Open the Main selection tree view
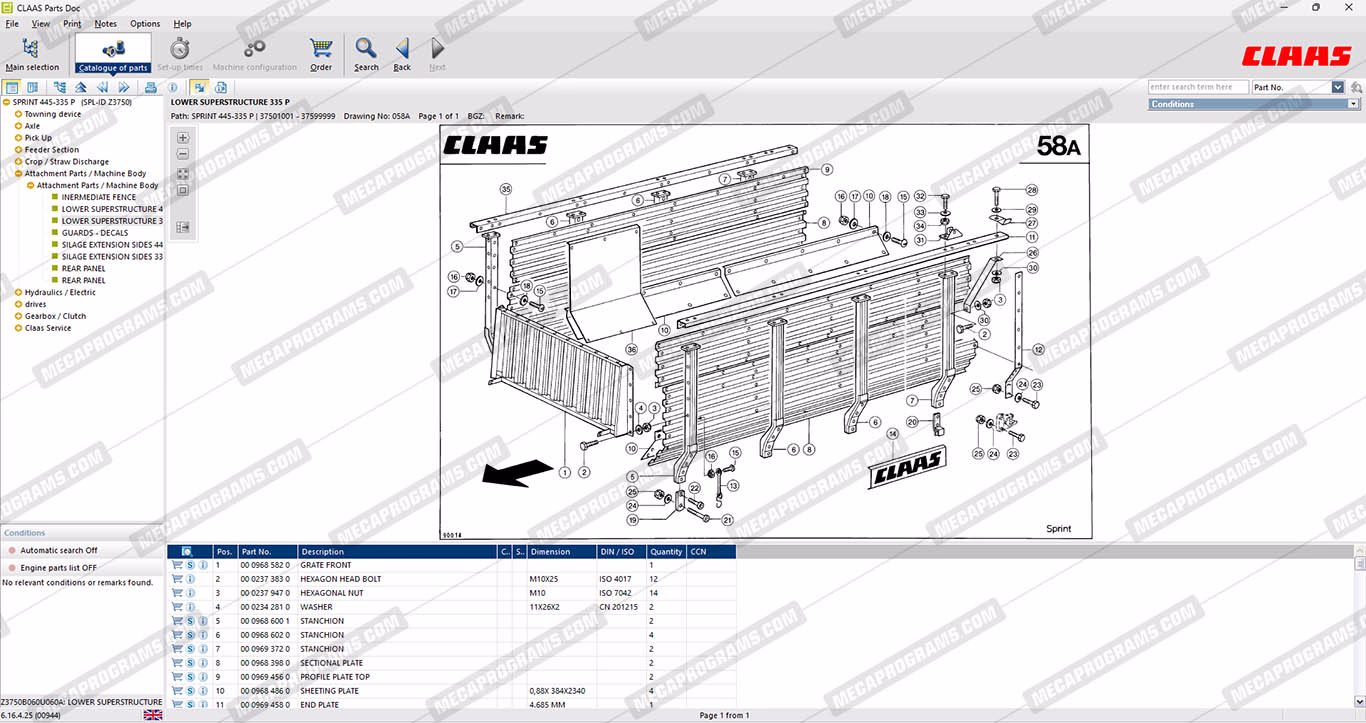Image resolution: width=1366 pixels, height=723 pixels. [32, 54]
